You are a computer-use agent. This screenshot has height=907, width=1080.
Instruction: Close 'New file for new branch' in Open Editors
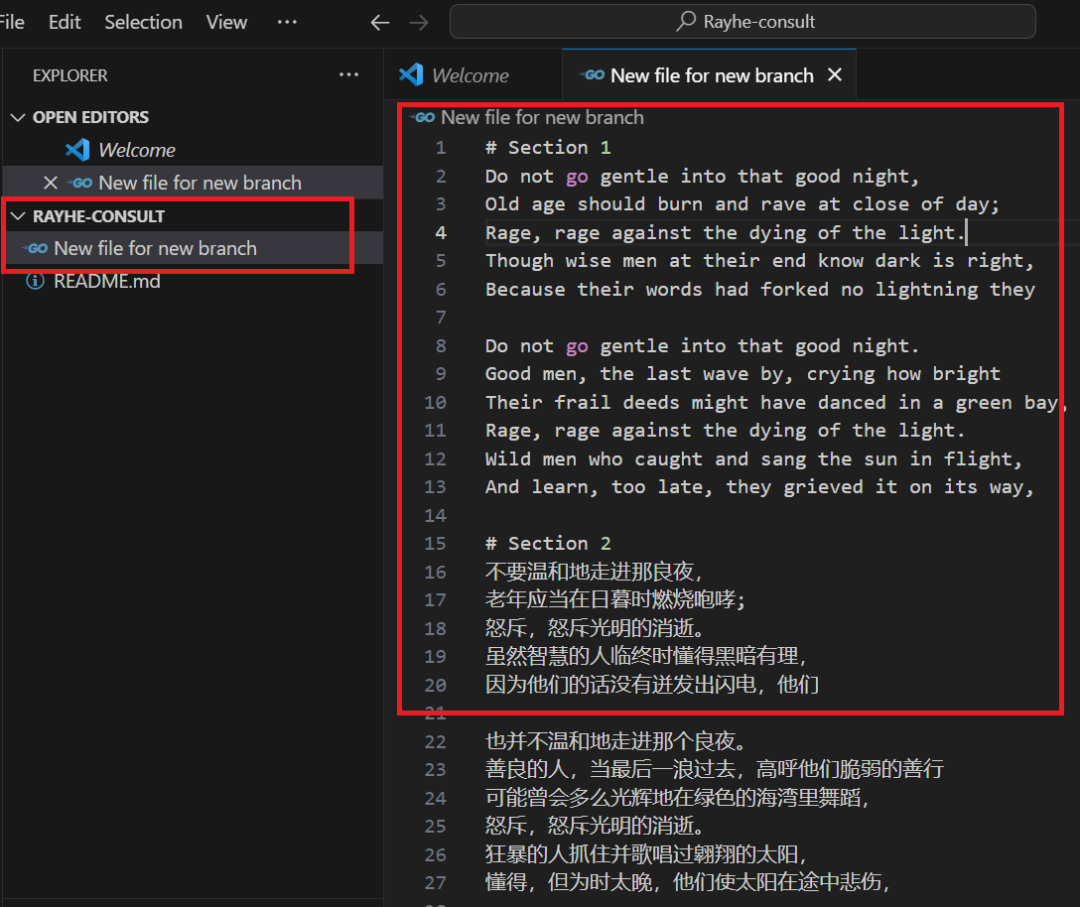[x=50, y=183]
